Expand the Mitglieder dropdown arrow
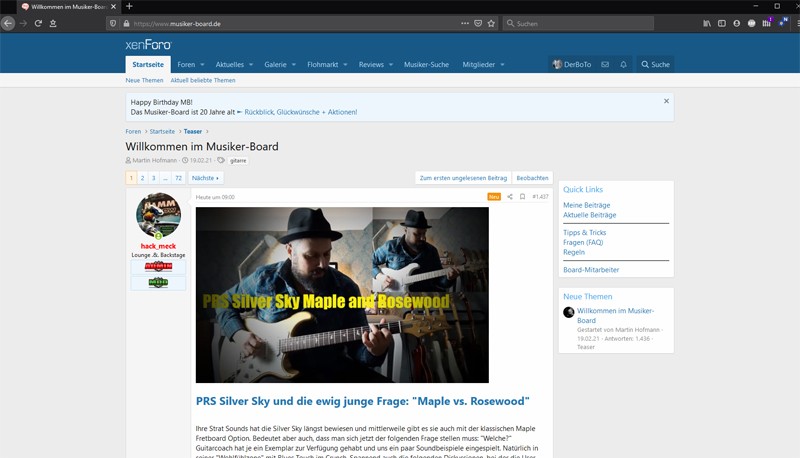 coord(503,65)
